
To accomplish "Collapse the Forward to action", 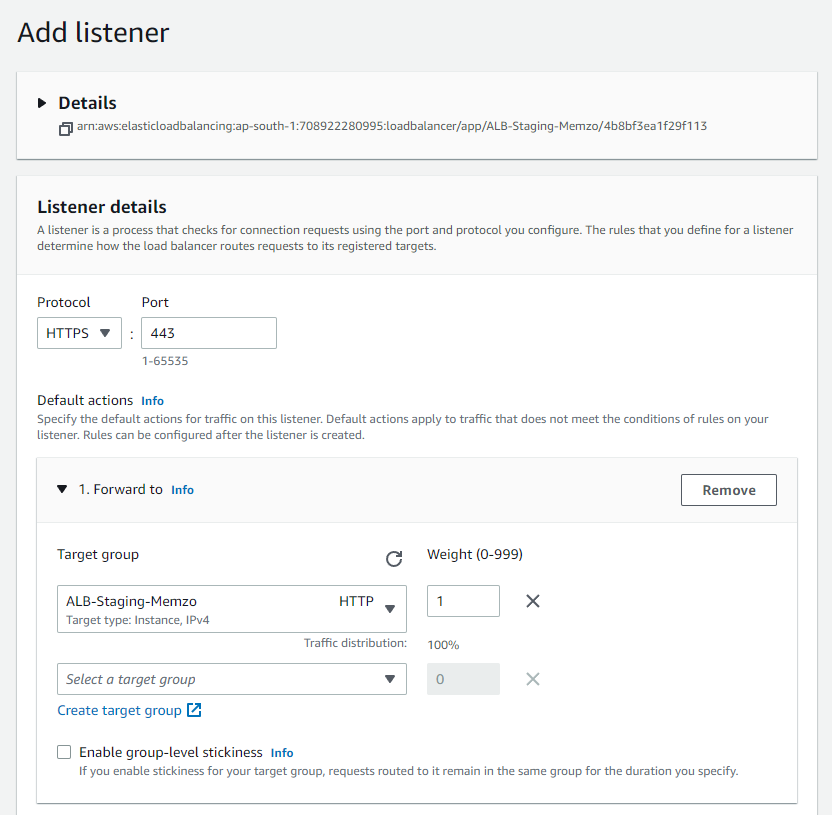I will pyautogui.click(x=62, y=490).
